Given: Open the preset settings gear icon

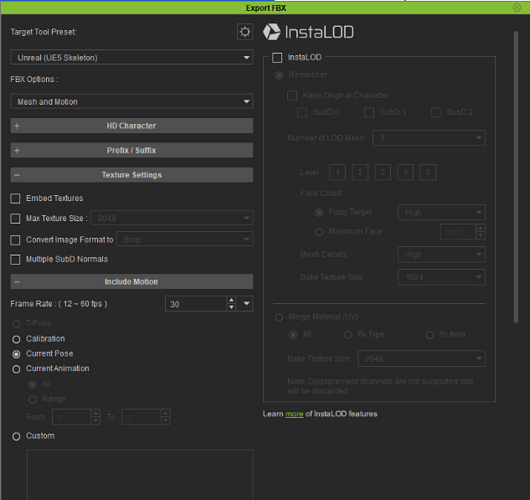Looking at the screenshot, I should [x=245, y=32].
